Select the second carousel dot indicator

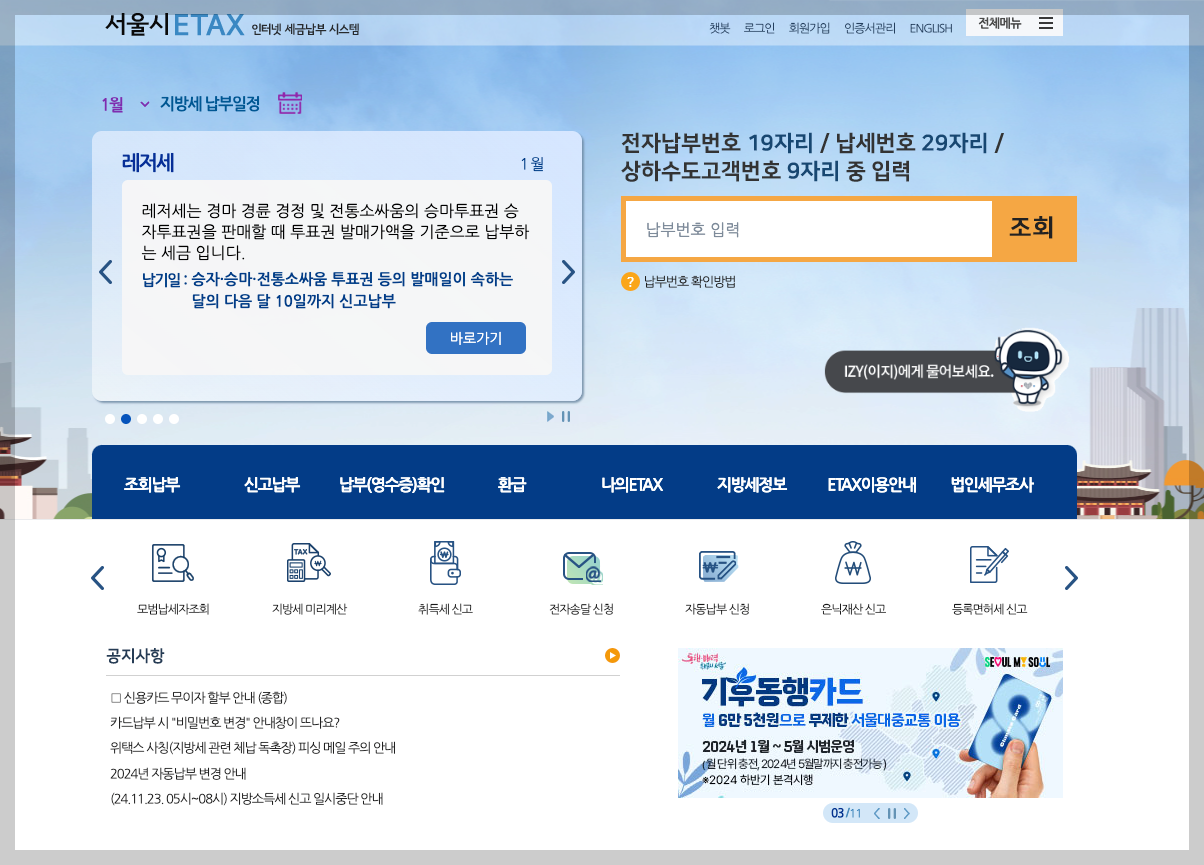pyautogui.click(x=126, y=418)
